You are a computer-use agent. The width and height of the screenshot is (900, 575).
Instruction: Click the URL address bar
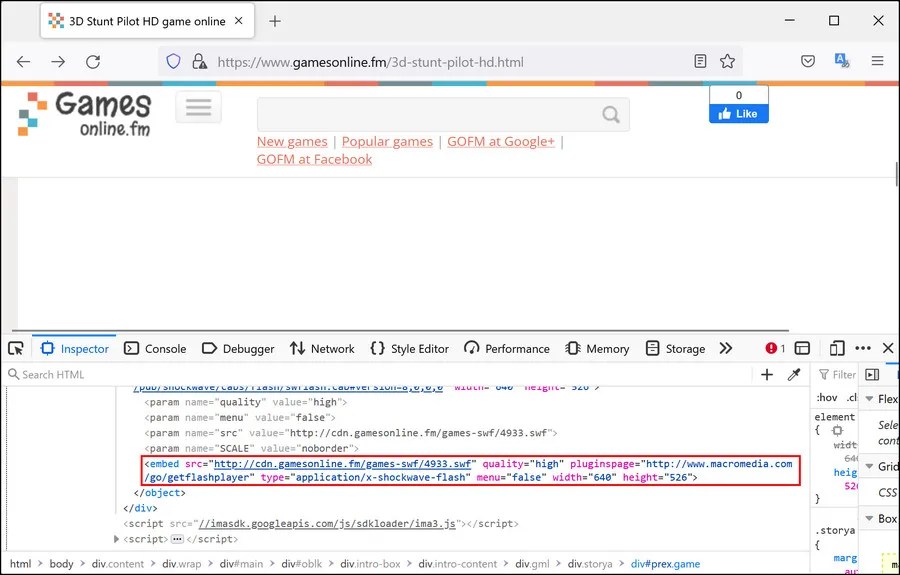click(451, 61)
